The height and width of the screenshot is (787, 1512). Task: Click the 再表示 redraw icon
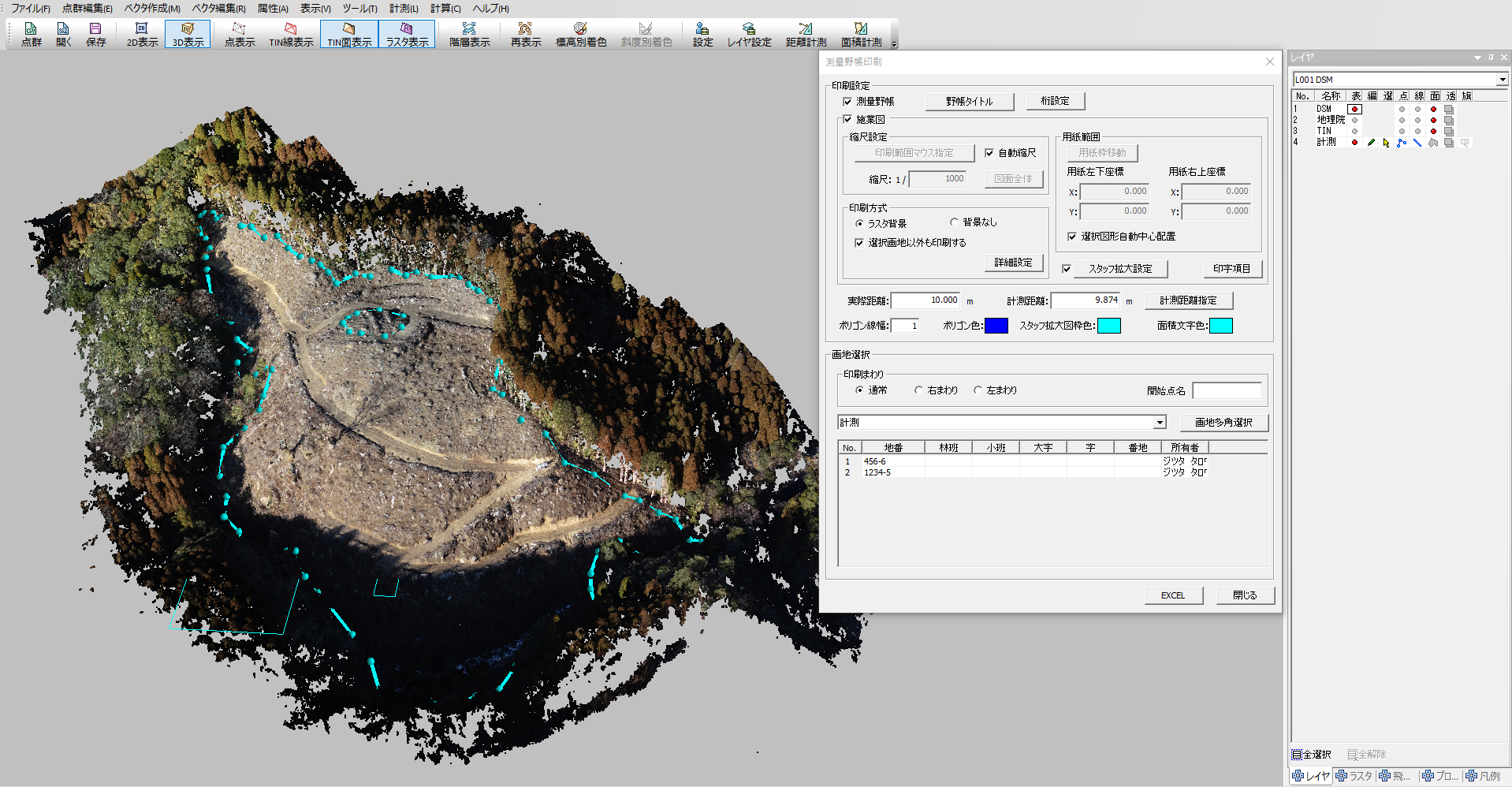coord(526,34)
